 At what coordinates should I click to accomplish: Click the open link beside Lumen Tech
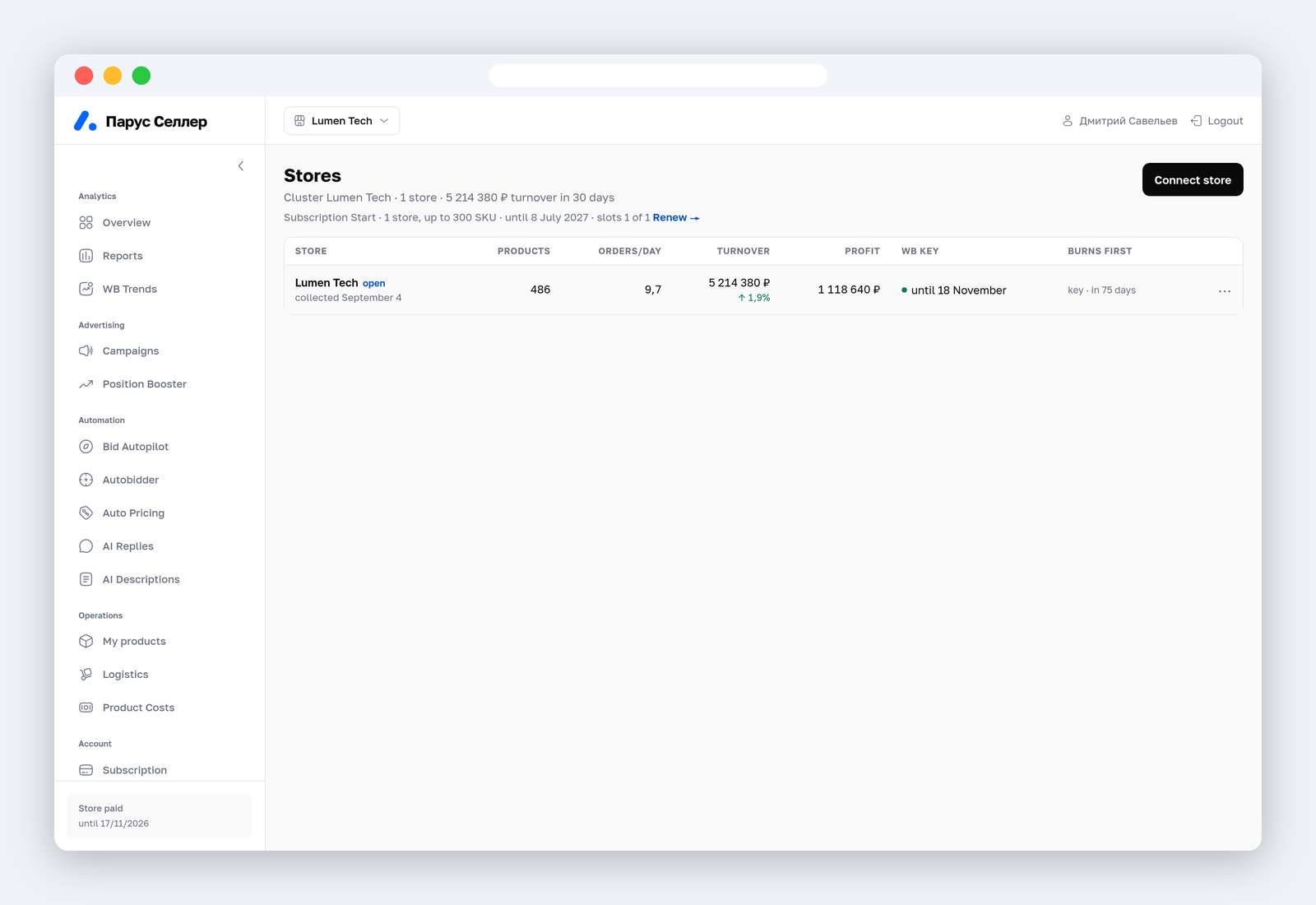[373, 284]
